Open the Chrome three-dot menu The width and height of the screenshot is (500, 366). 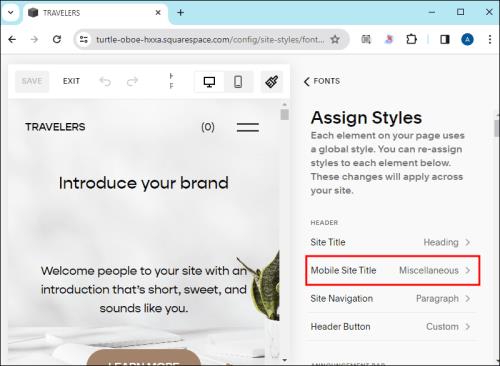click(490, 40)
